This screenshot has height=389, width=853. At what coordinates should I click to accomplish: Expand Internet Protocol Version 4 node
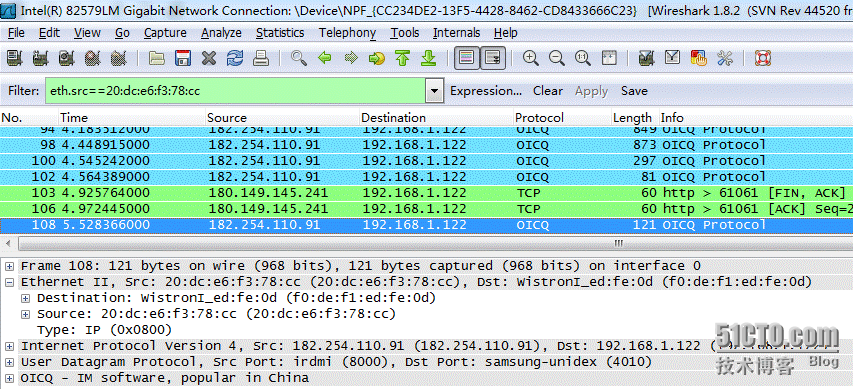click(9, 346)
